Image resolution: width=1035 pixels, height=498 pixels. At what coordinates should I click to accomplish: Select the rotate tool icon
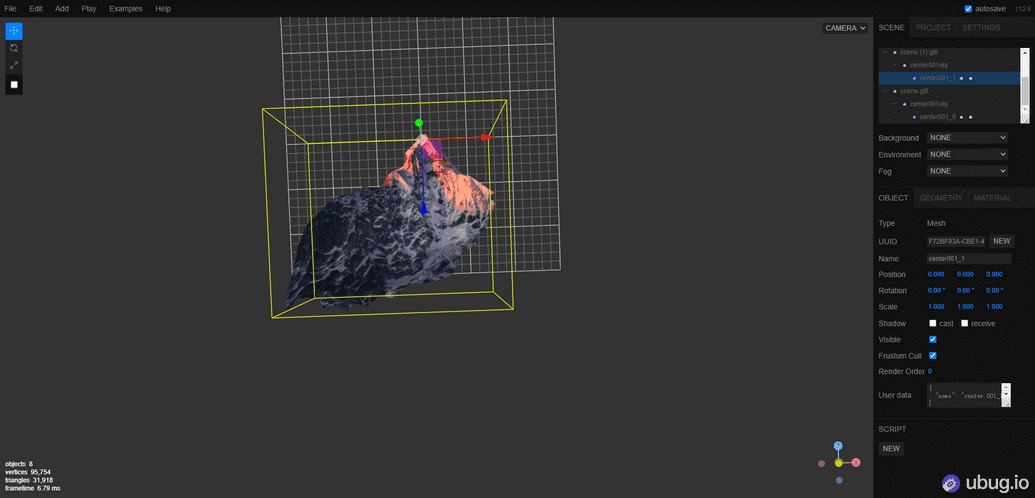coord(14,48)
